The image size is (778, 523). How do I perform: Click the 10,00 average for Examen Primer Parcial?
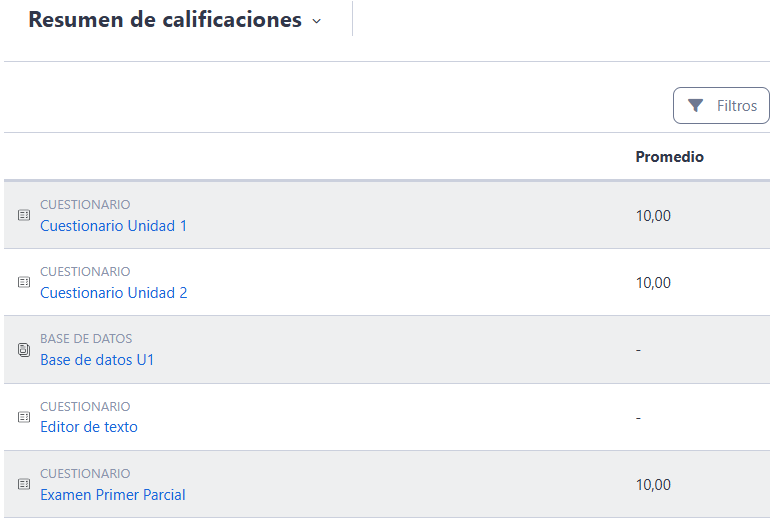point(653,485)
